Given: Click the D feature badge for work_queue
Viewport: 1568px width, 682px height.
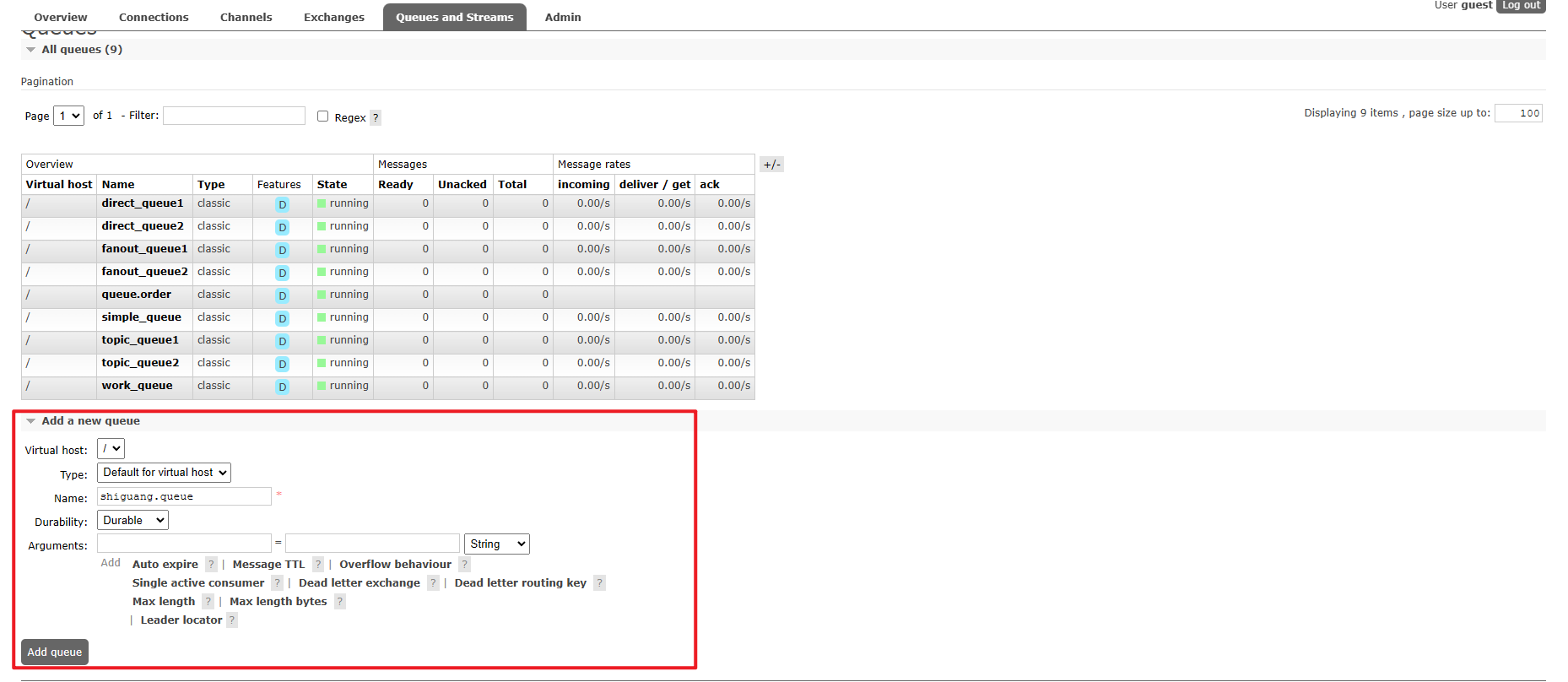Looking at the screenshot, I should 282,387.
